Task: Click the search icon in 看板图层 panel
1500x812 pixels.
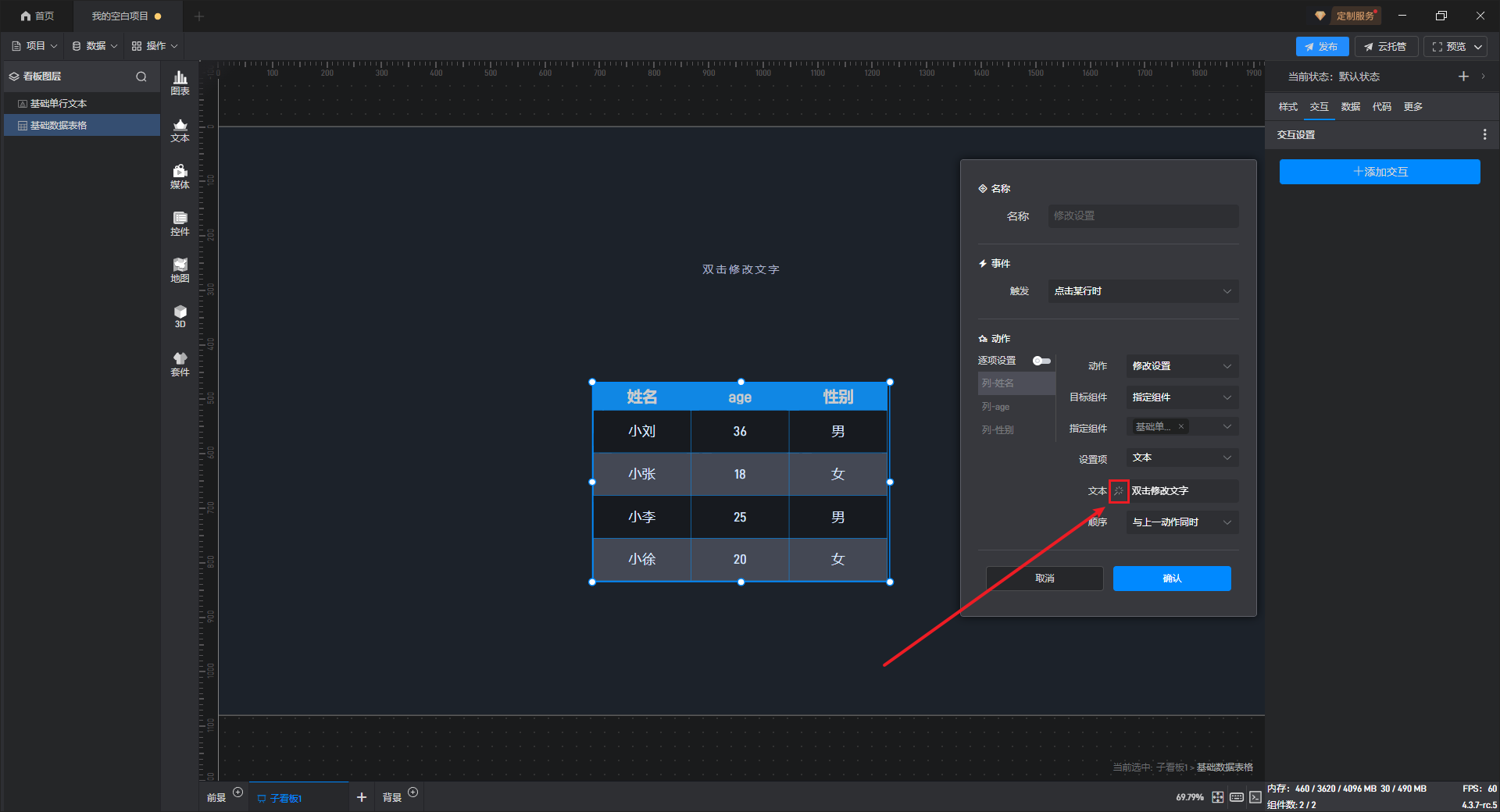Action: click(141, 77)
